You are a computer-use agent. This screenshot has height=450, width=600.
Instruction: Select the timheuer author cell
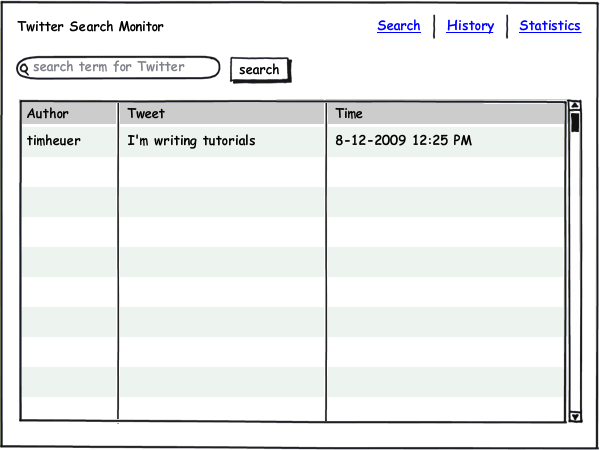(69, 141)
